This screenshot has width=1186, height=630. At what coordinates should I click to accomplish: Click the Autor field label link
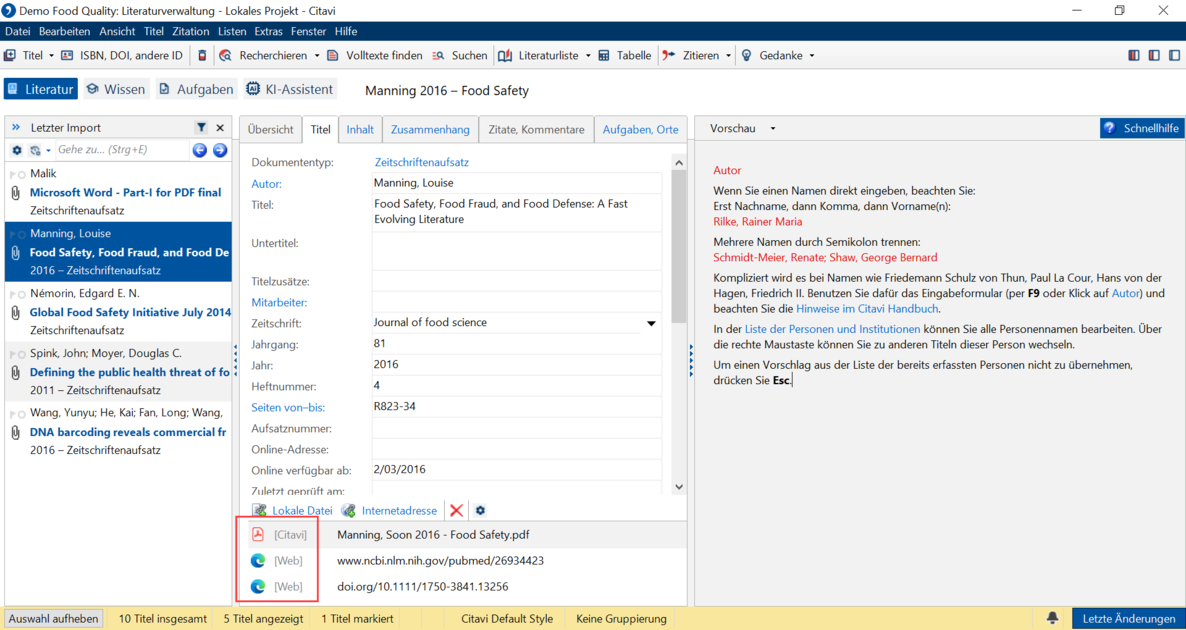click(x=266, y=184)
